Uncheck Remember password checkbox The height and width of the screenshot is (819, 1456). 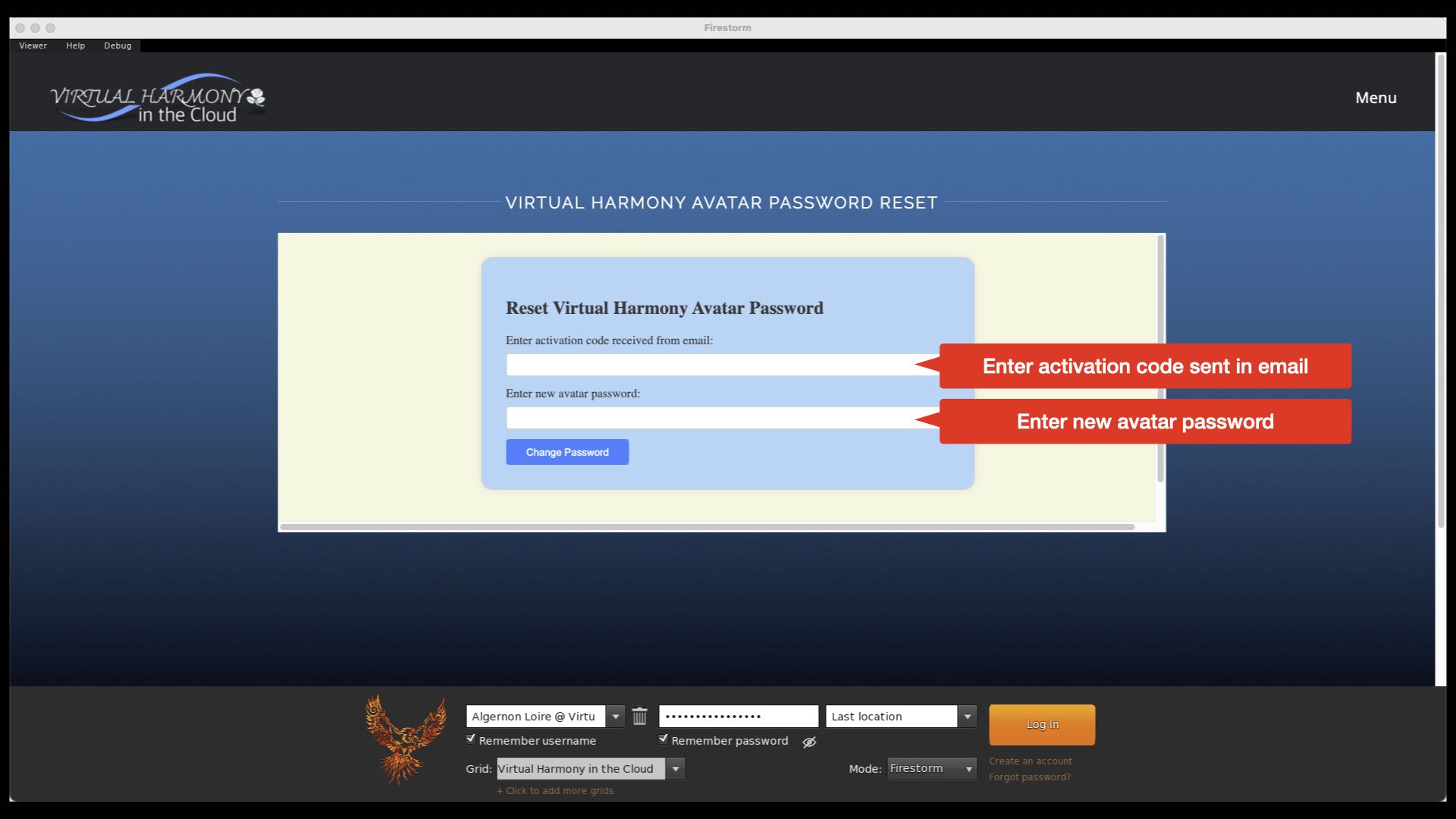point(664,739)
